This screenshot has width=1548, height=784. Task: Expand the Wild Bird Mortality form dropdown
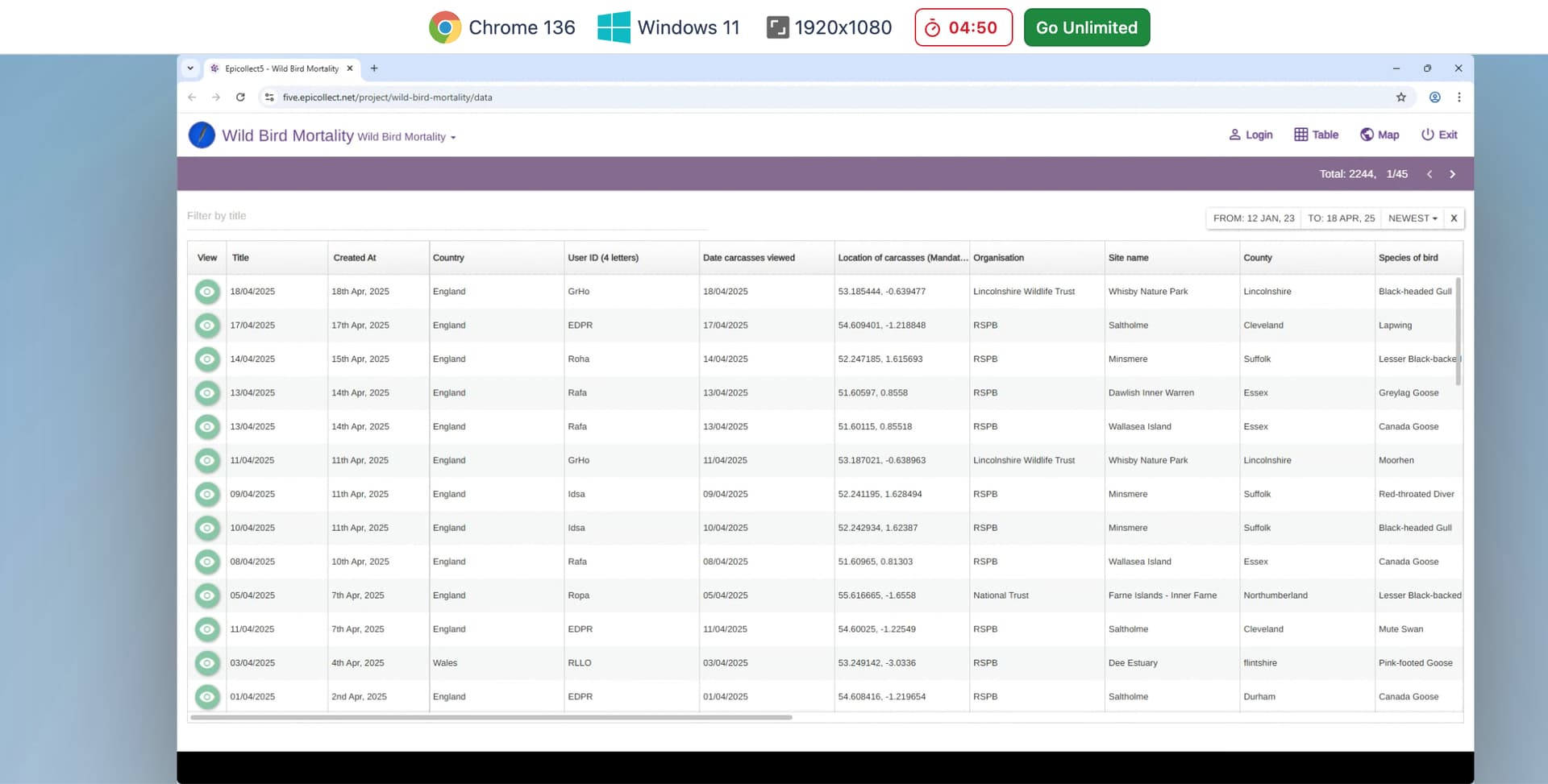[406, 137]
